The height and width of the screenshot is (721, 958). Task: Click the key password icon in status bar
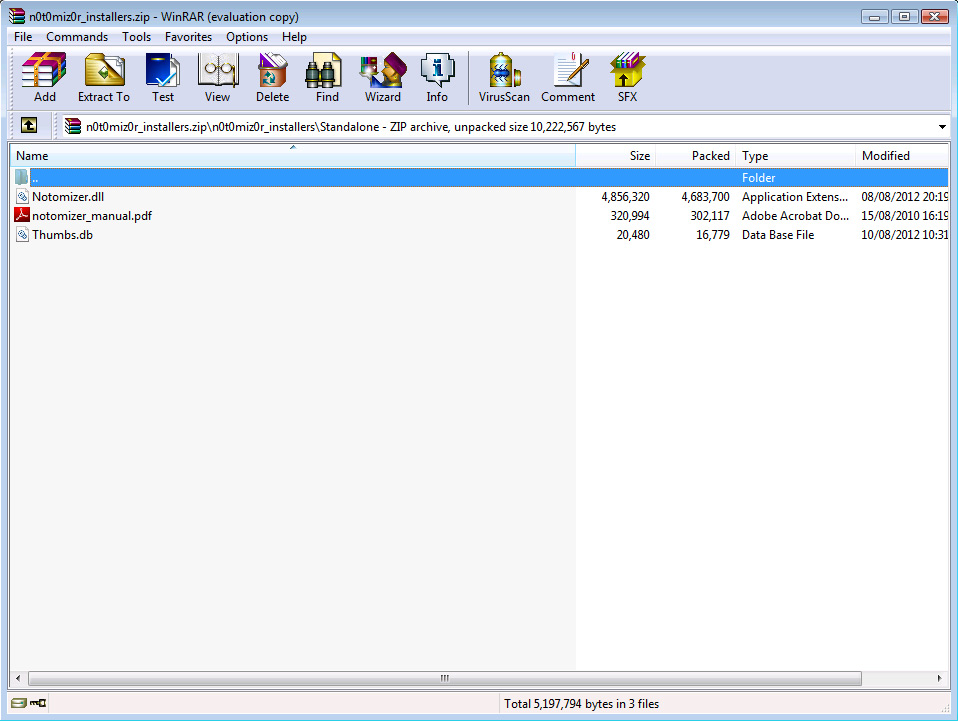[38, 703]
